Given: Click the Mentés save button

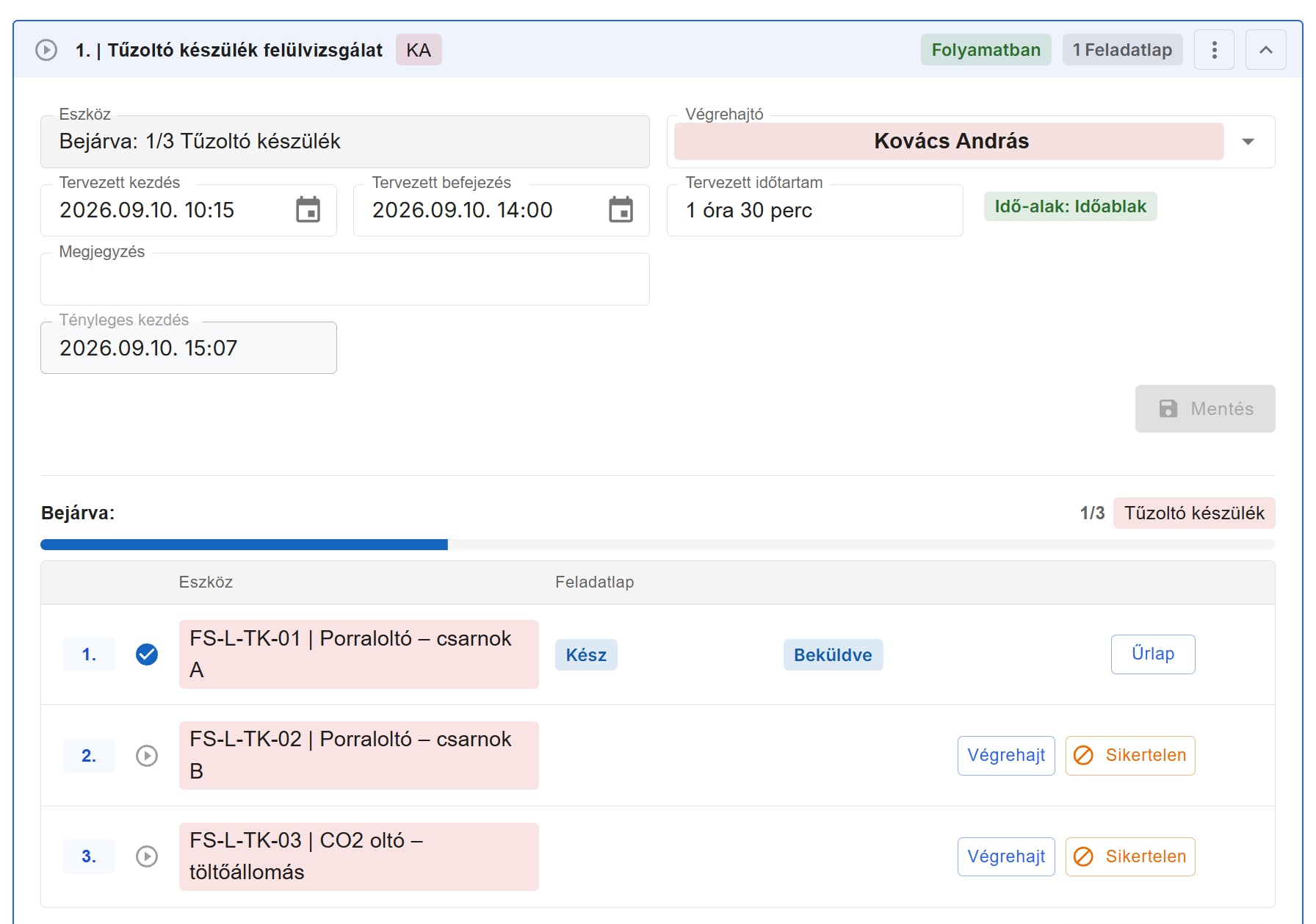Looking at the screenshot, I should pos(1204,408).
